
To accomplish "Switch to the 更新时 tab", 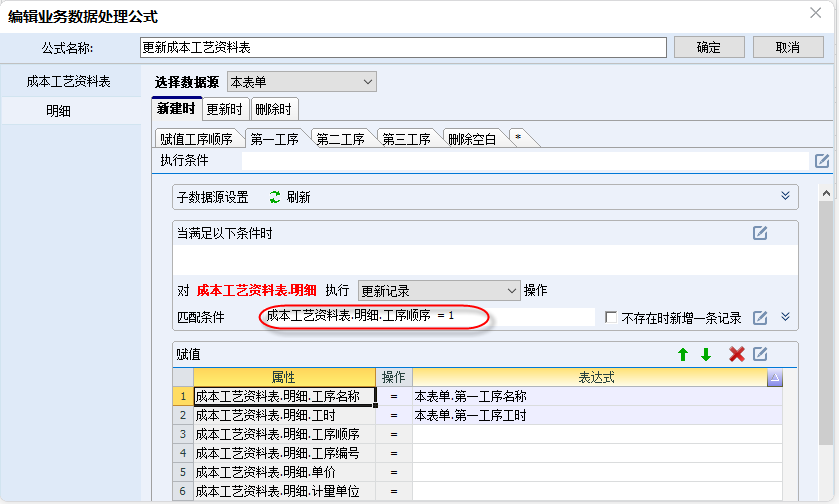I will [225, 109].
